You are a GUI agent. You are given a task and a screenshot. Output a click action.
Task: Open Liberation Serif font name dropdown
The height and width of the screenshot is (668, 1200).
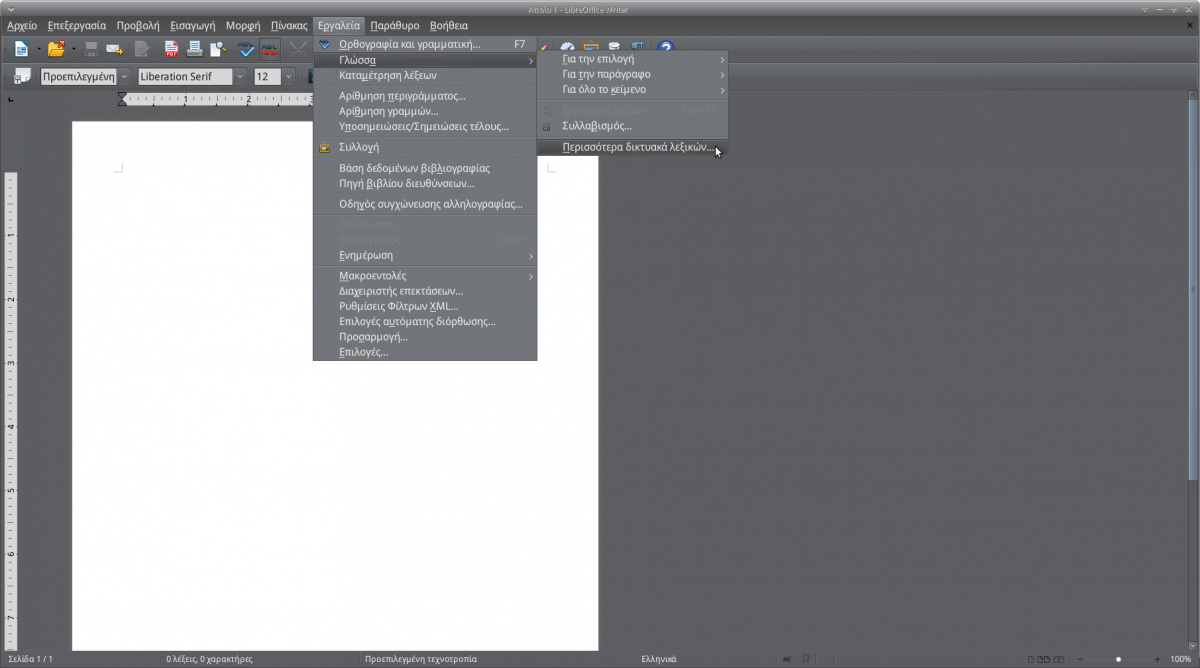coord(240,76)
